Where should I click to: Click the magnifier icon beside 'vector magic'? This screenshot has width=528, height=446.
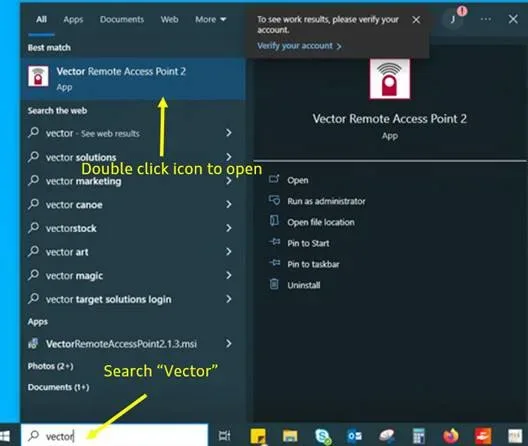tap(33, 275)
